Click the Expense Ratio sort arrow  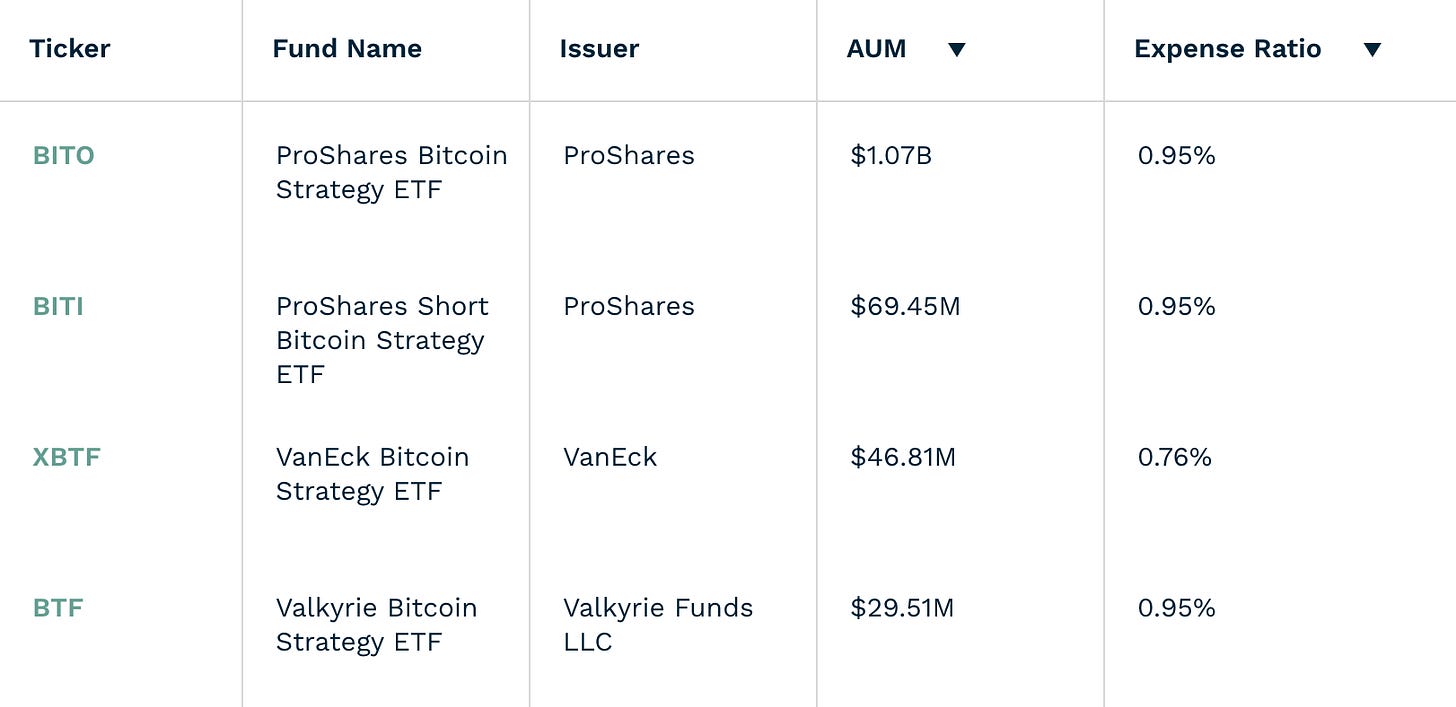click(1372, 50)
